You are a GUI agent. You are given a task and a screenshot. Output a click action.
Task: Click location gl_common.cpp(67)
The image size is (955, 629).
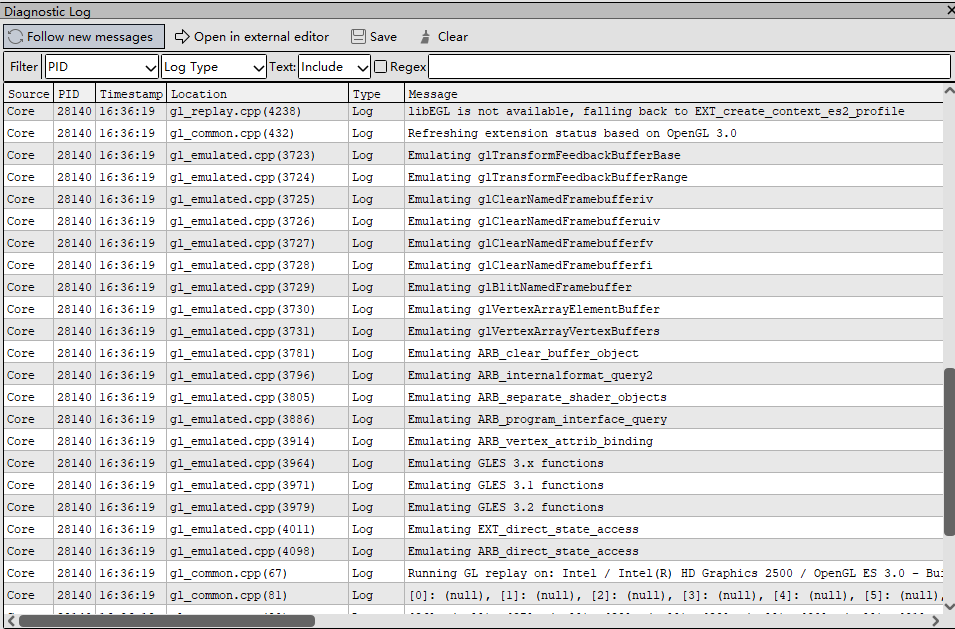pos(228,573)
